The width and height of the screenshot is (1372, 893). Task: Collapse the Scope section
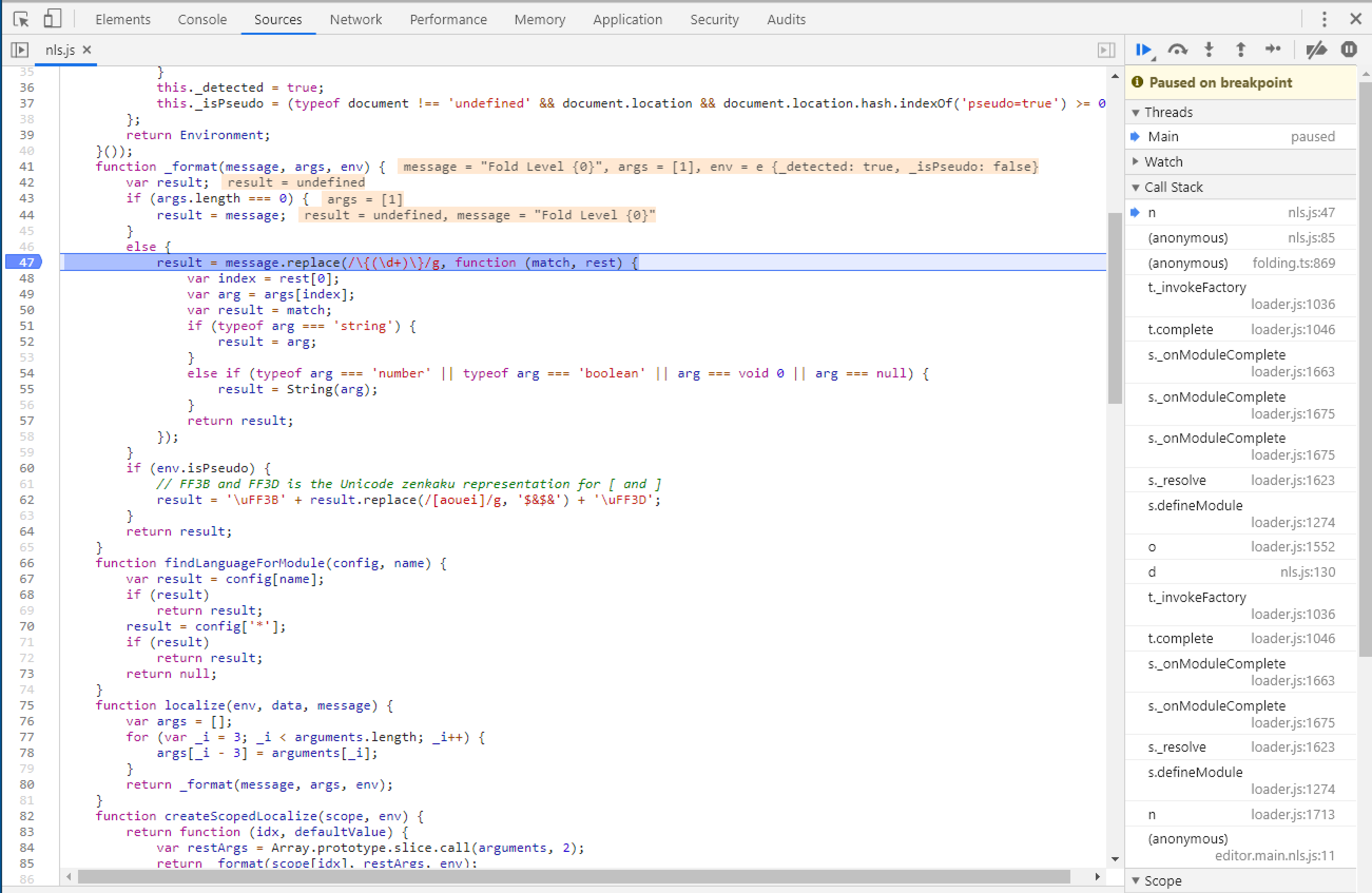coord(1240,880)
